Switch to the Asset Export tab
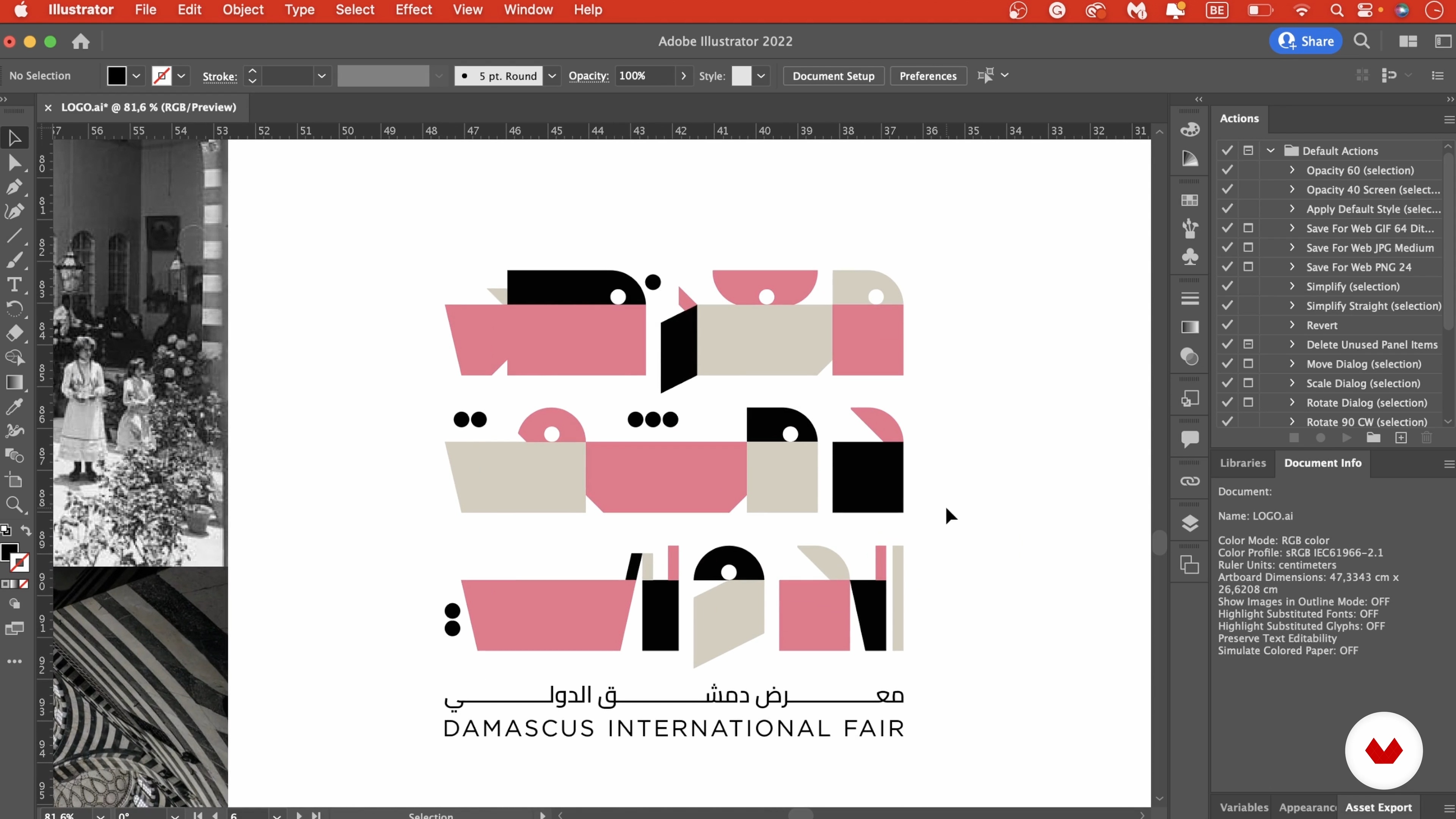 1378,807
